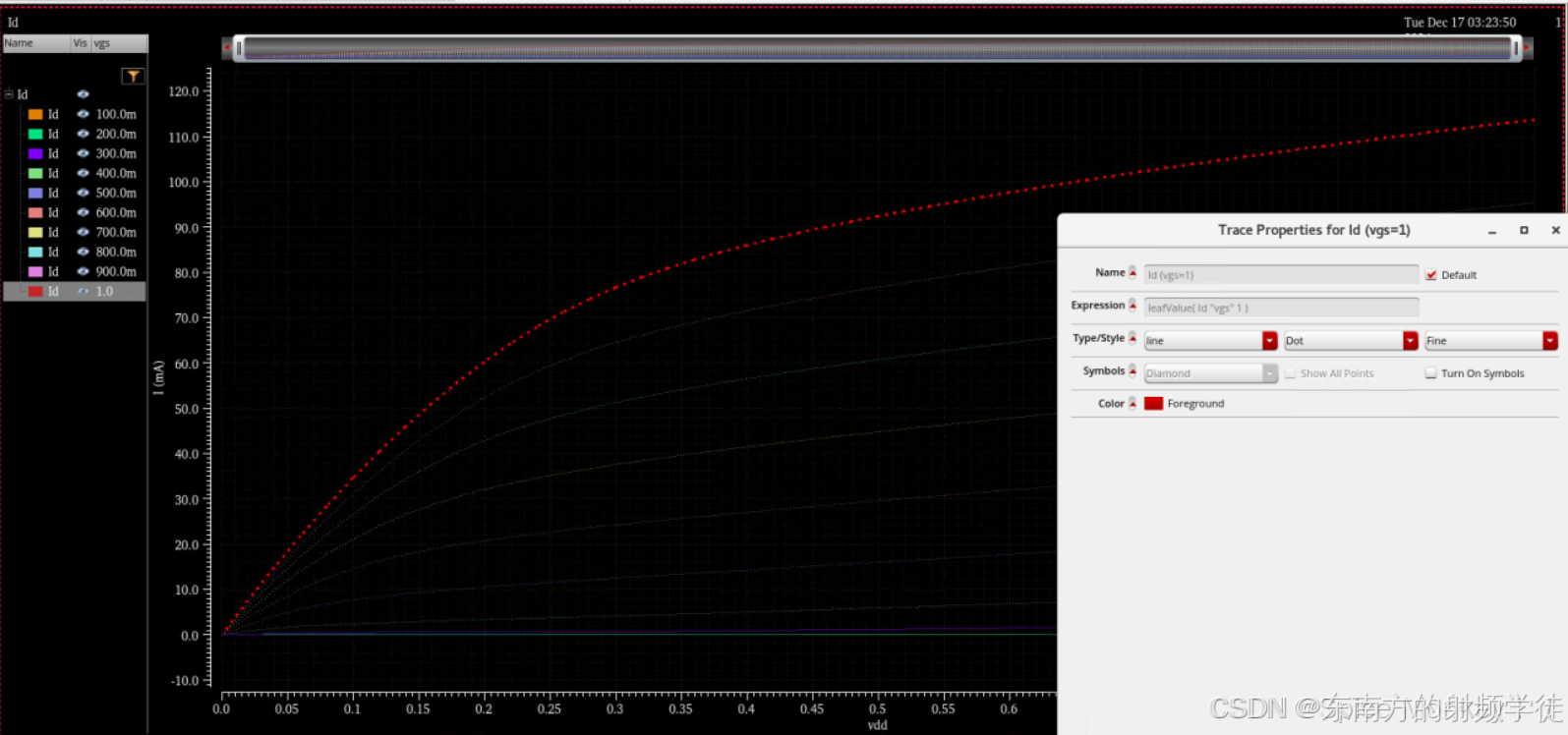Hide the Id trace at vgs 500.0m
Screen dimensions: 1568x735
click(x=84, y=193)
